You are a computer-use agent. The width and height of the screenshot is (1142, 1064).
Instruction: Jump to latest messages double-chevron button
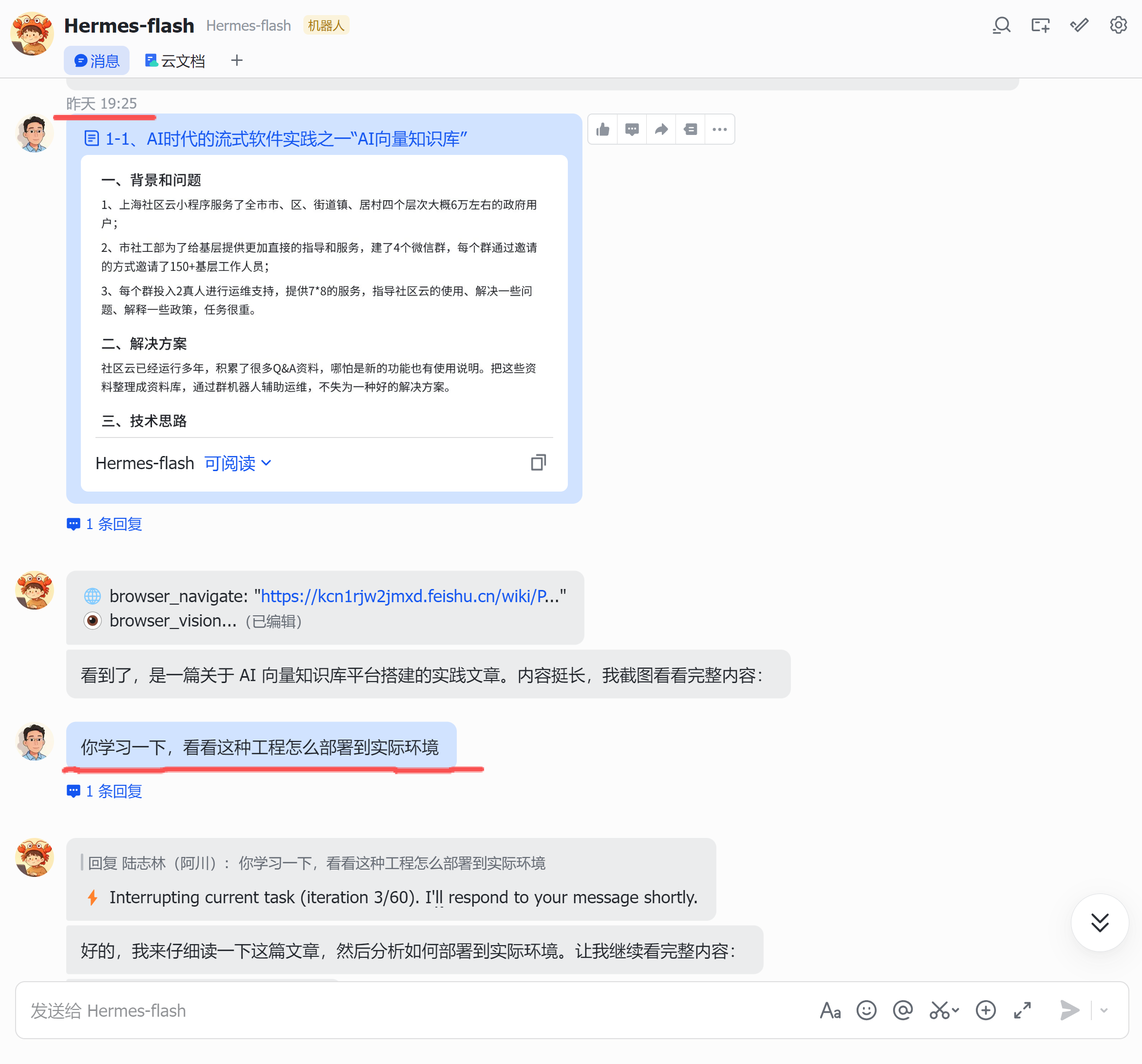(1100, 923)
